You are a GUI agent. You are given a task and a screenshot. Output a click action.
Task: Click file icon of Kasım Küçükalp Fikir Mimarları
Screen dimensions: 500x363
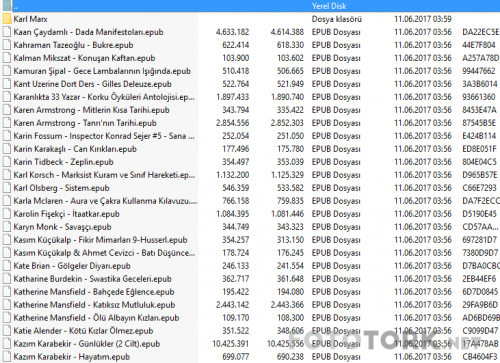7,240
